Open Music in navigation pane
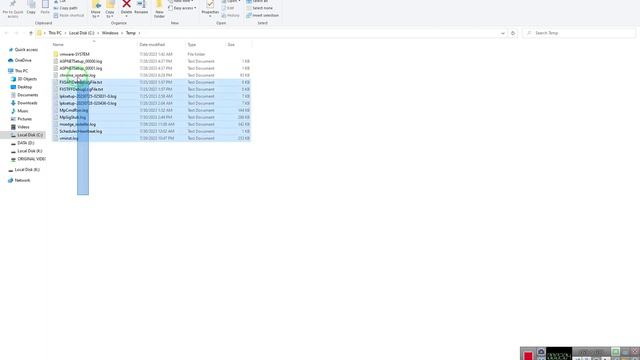640x360 pixels. pyautogui.click(x=19, y=111)
